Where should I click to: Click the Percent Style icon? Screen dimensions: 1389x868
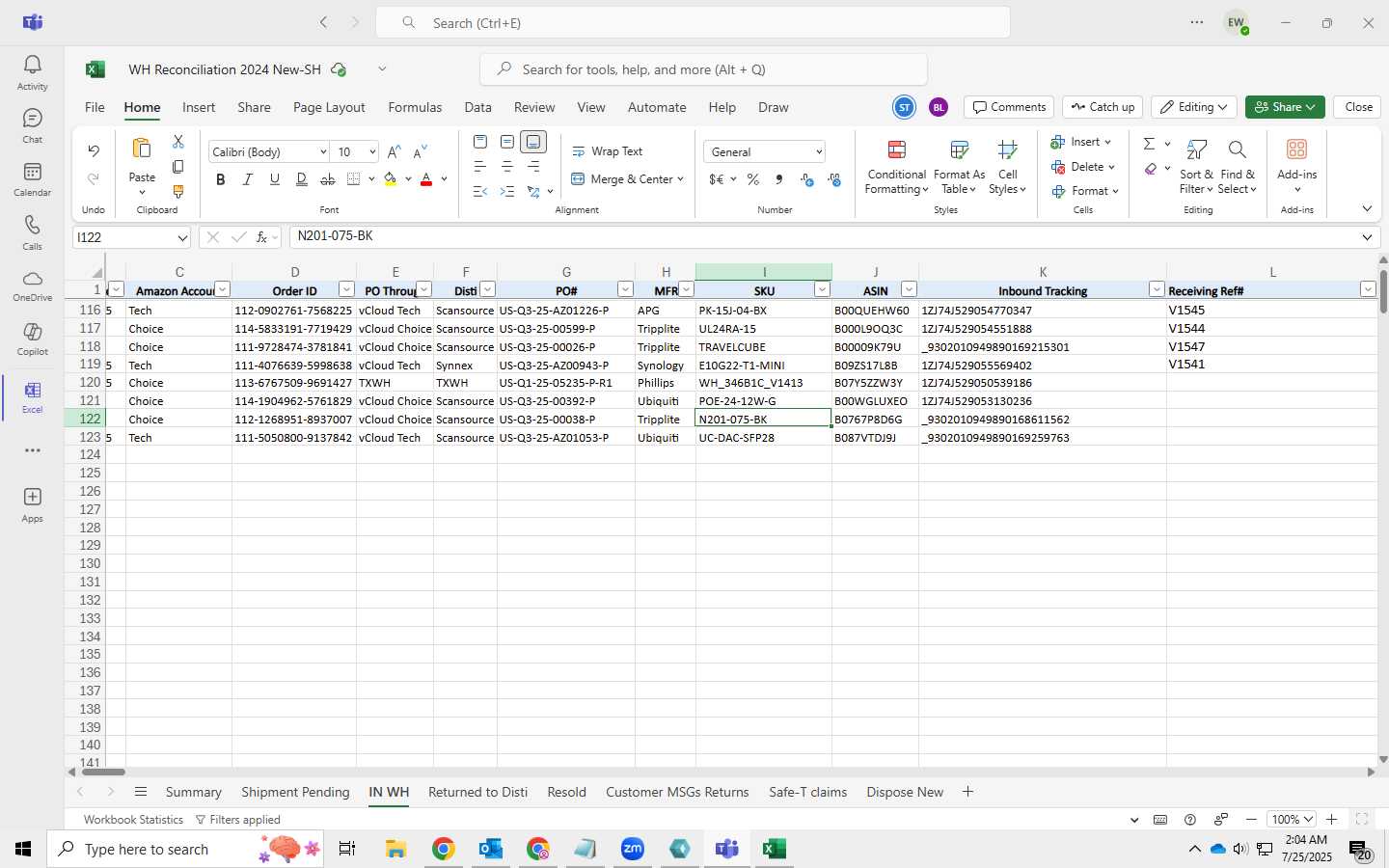752,179
